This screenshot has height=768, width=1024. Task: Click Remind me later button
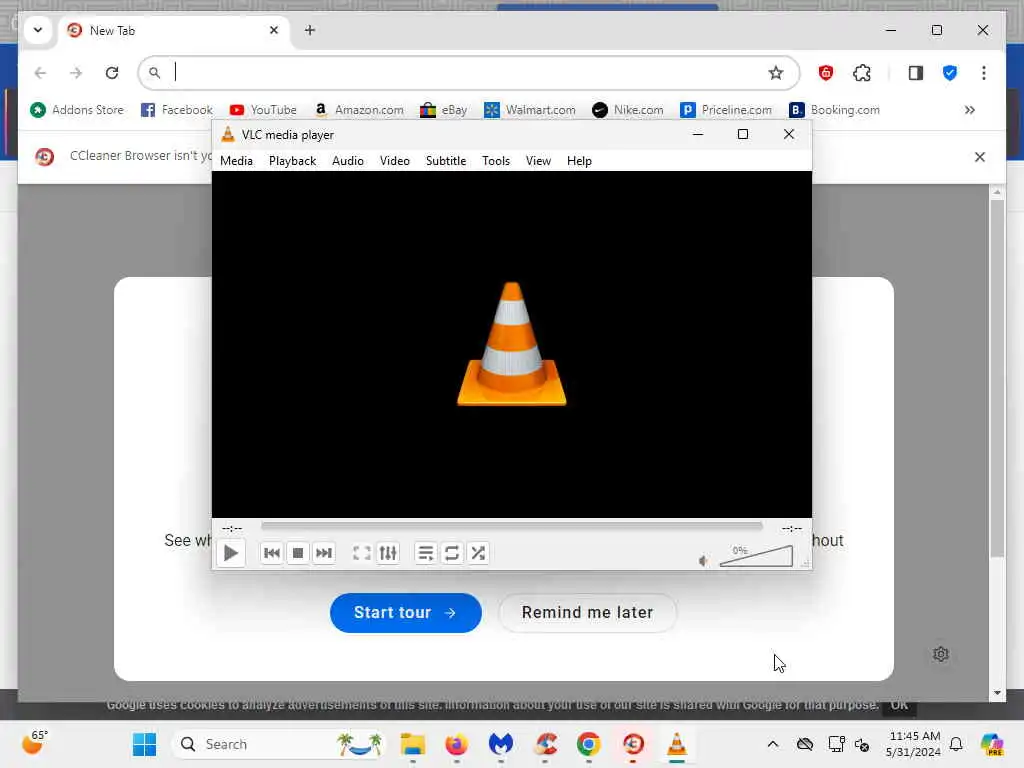point(587,613)
